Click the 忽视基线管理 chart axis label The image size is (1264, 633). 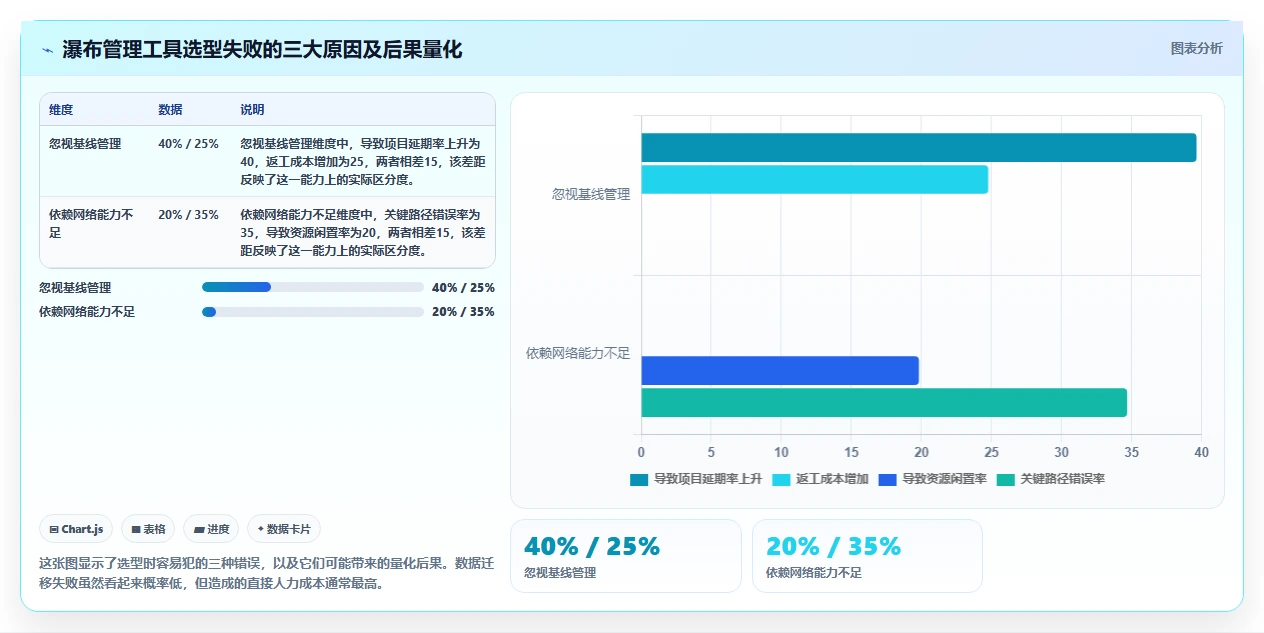tap(591, 194)
